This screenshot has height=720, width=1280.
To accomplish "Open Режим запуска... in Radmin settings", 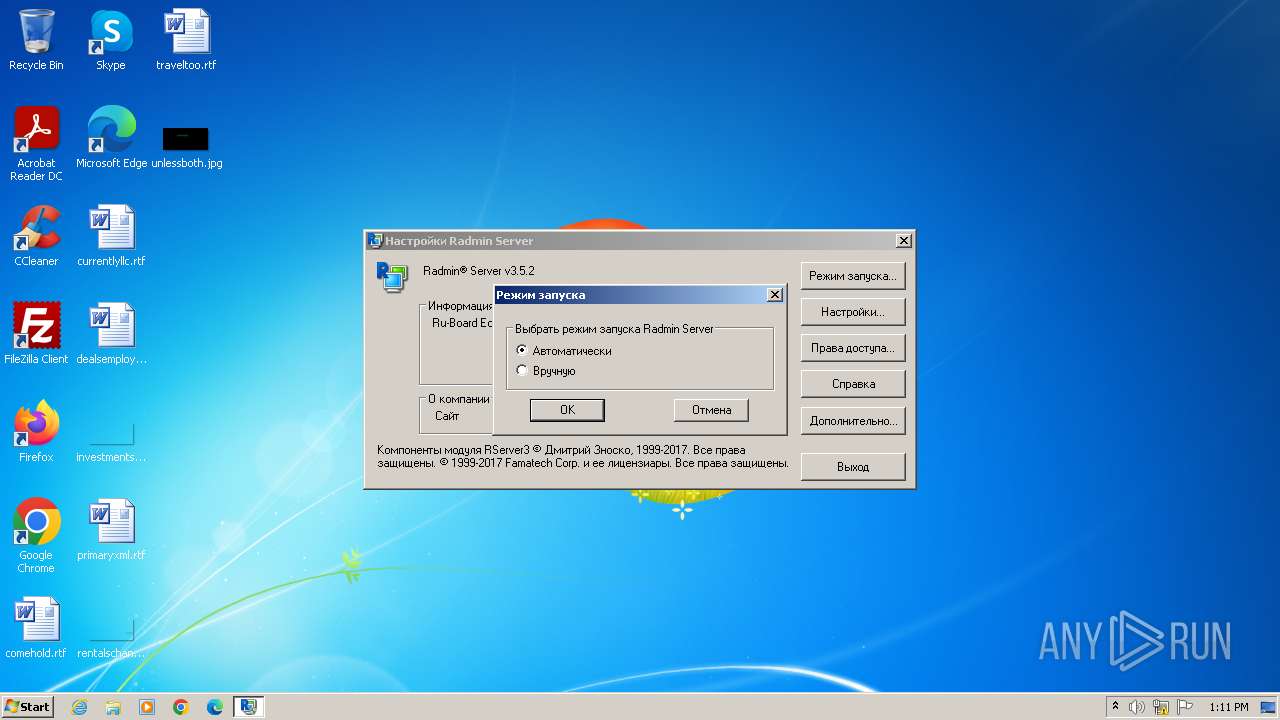I will (x=853, y=276).
